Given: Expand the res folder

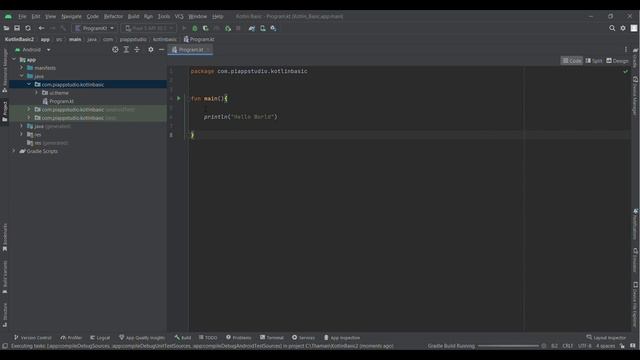Looking at the screenshot, I should click(x=22, y=134).
